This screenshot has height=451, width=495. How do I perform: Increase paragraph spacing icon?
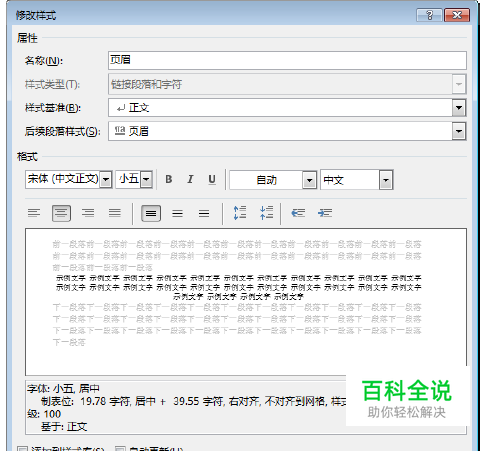[x=240, y=213]
